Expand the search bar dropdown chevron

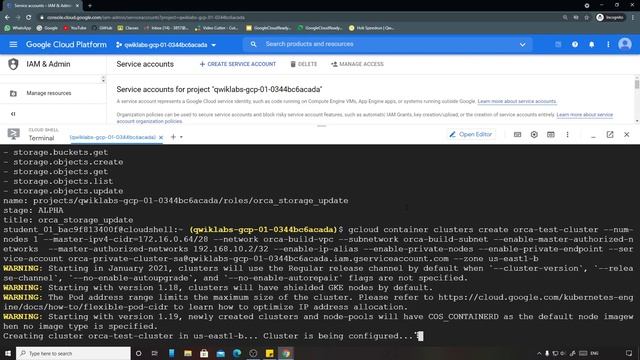(x=522, y=44)
